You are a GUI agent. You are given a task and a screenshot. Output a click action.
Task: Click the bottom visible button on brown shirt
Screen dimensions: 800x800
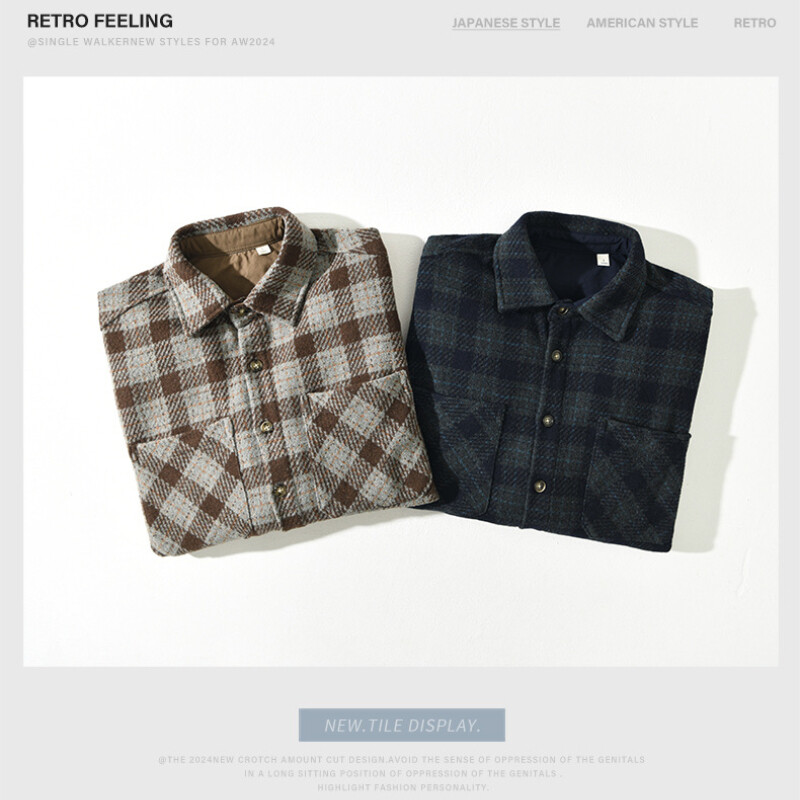280,490
